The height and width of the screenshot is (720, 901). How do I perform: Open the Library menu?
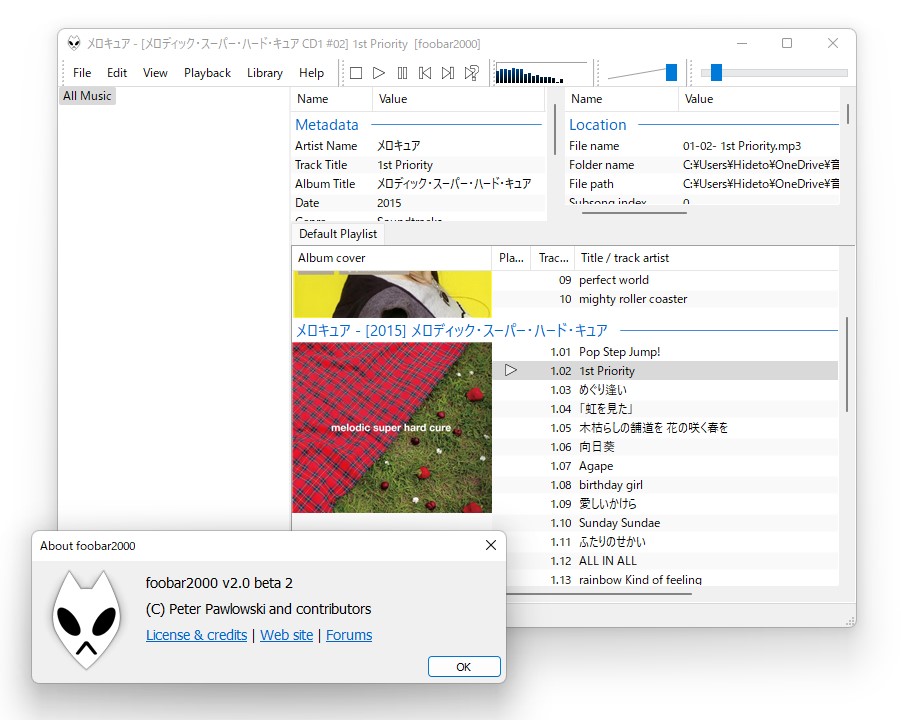tap(264, 72)
